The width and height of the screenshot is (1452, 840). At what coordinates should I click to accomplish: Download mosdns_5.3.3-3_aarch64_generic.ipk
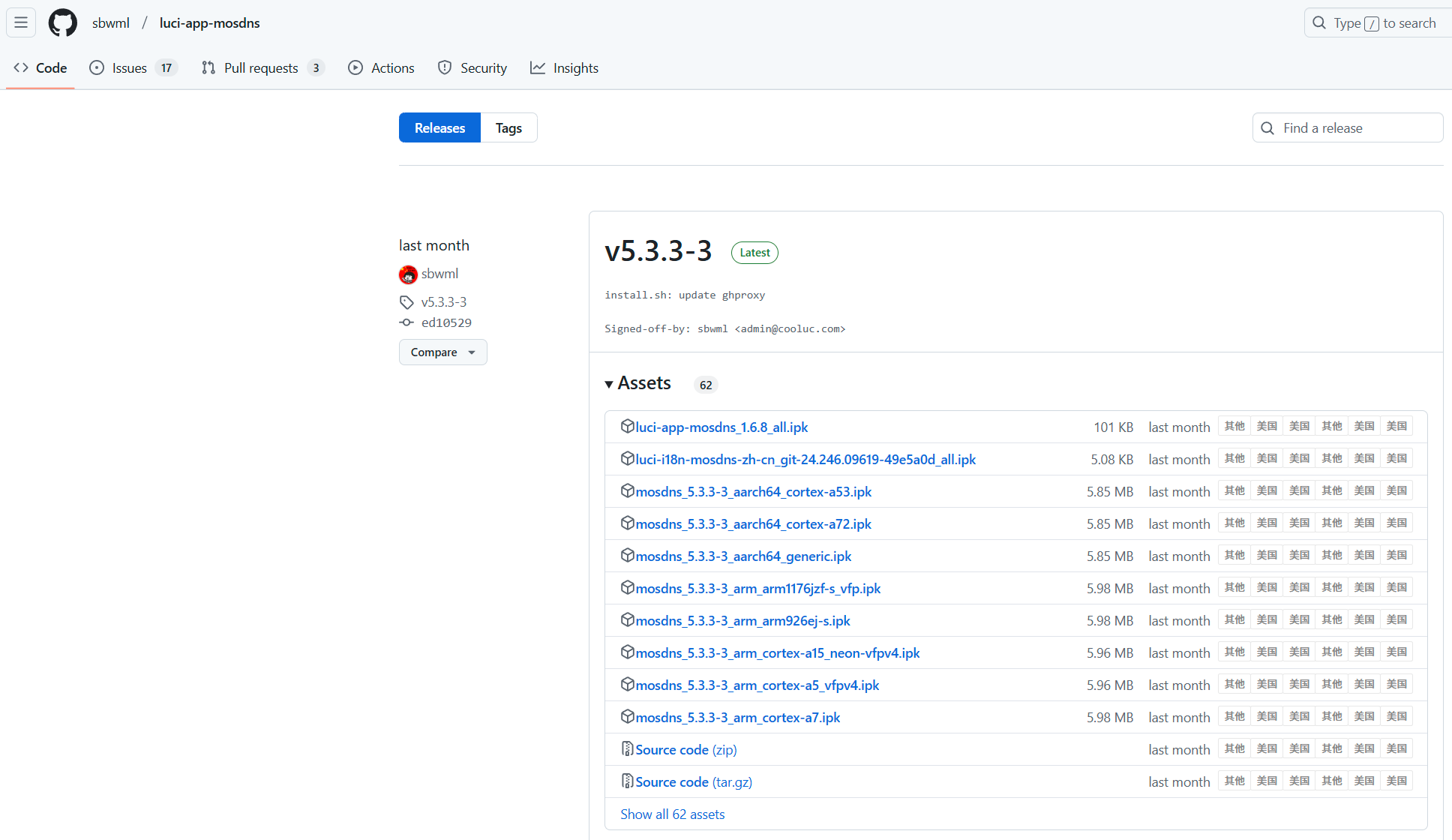743,556
